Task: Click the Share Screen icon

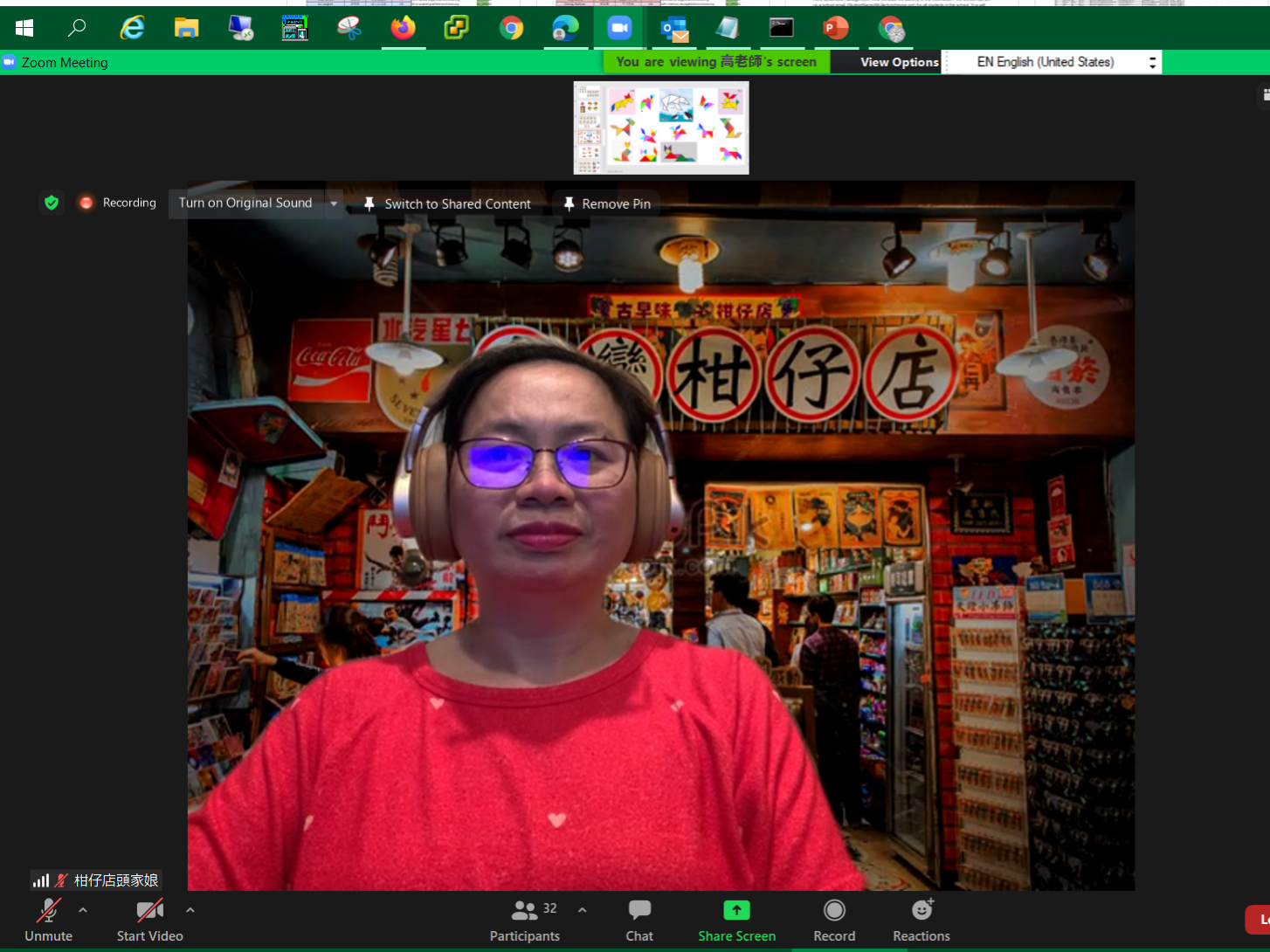Action: [736, 911]
